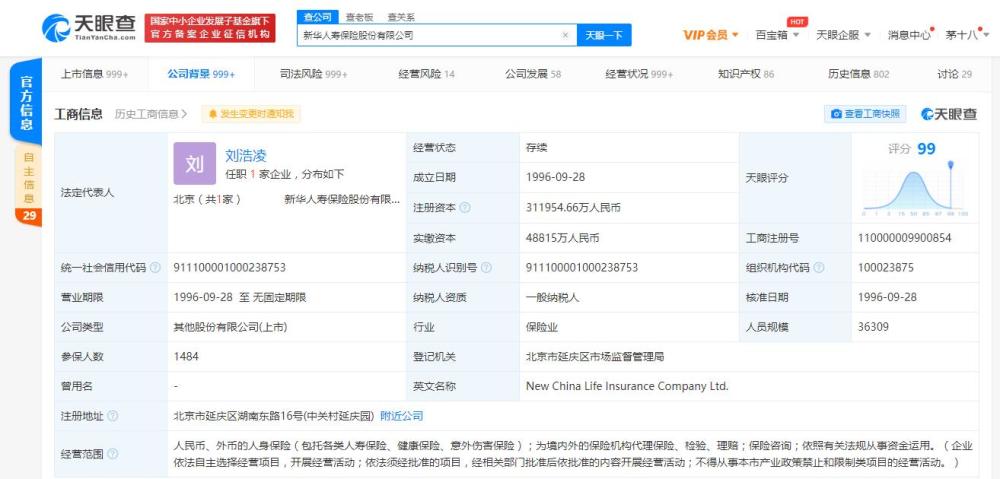Click the 查看工商快照 button
Viewport: 1000px width, 479px height.
[x=865, y=114]
